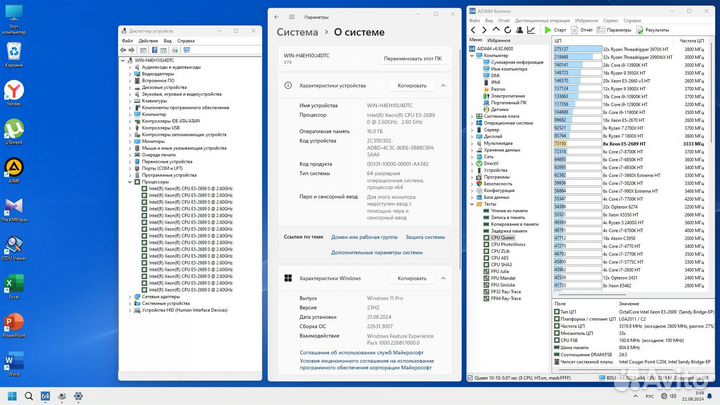
Task: Open Результаты in the AIDA64 toolbar
Action: (x=652, y=30)
